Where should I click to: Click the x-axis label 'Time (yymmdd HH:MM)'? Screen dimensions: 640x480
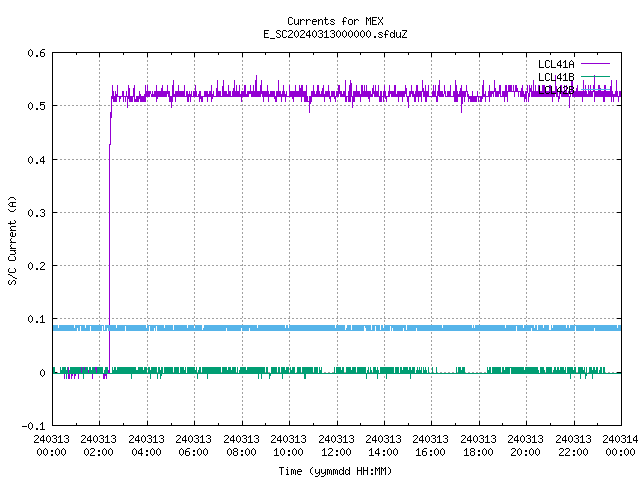point(335,471)
